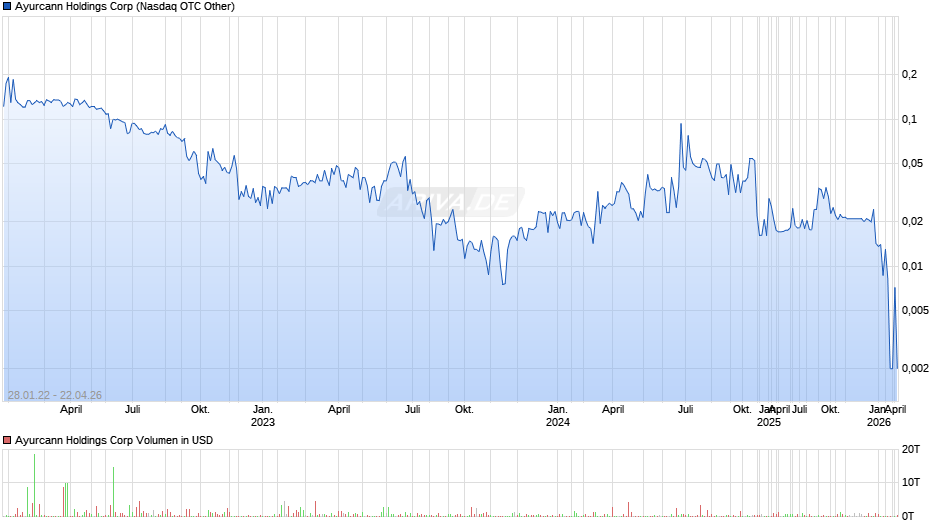940x526 pixels.
Task: Click the 0,1 price axis label
Action: [x=909, y=119]
